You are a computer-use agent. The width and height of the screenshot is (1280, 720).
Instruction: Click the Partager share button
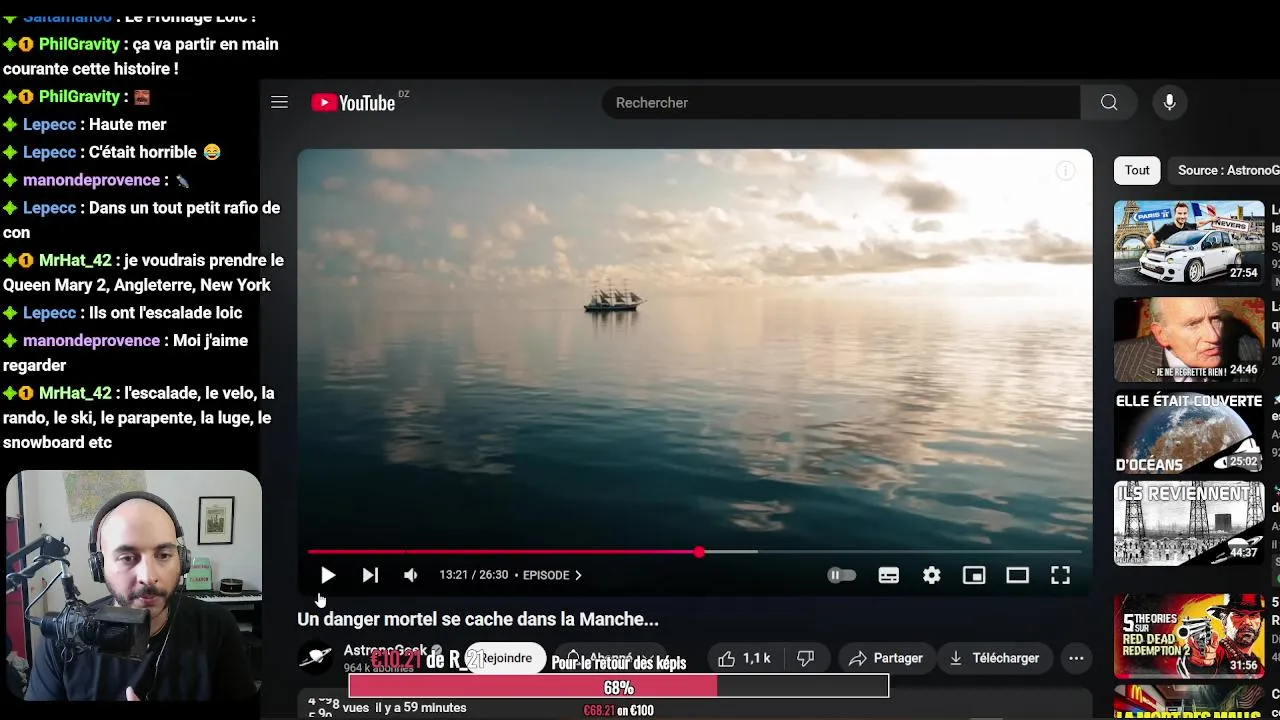pos(886,658)
